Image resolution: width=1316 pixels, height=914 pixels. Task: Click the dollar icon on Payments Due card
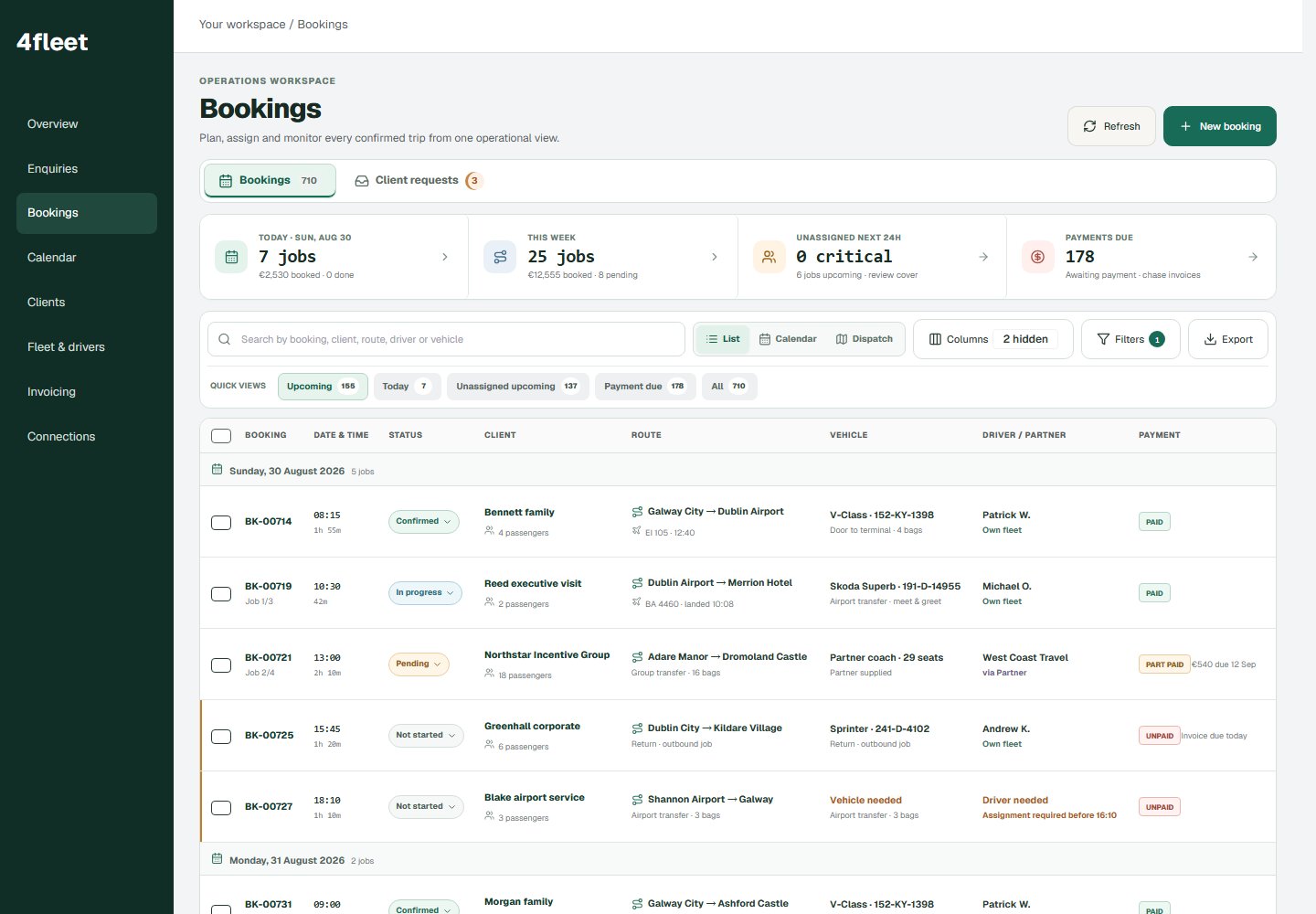(x=1038, y=257)
